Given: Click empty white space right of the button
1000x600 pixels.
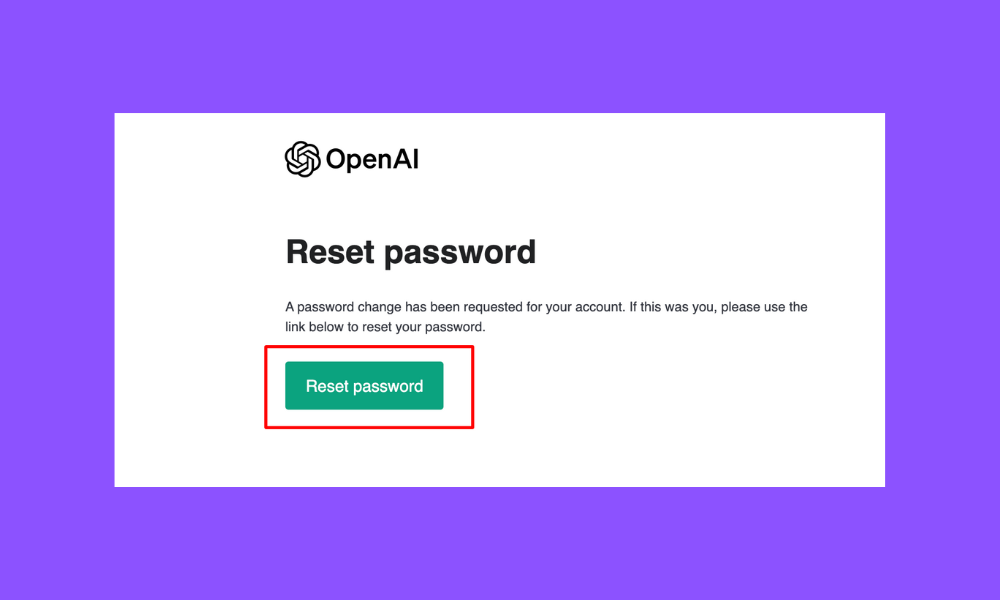Looking at the screenshot, I should click(676, 386).
